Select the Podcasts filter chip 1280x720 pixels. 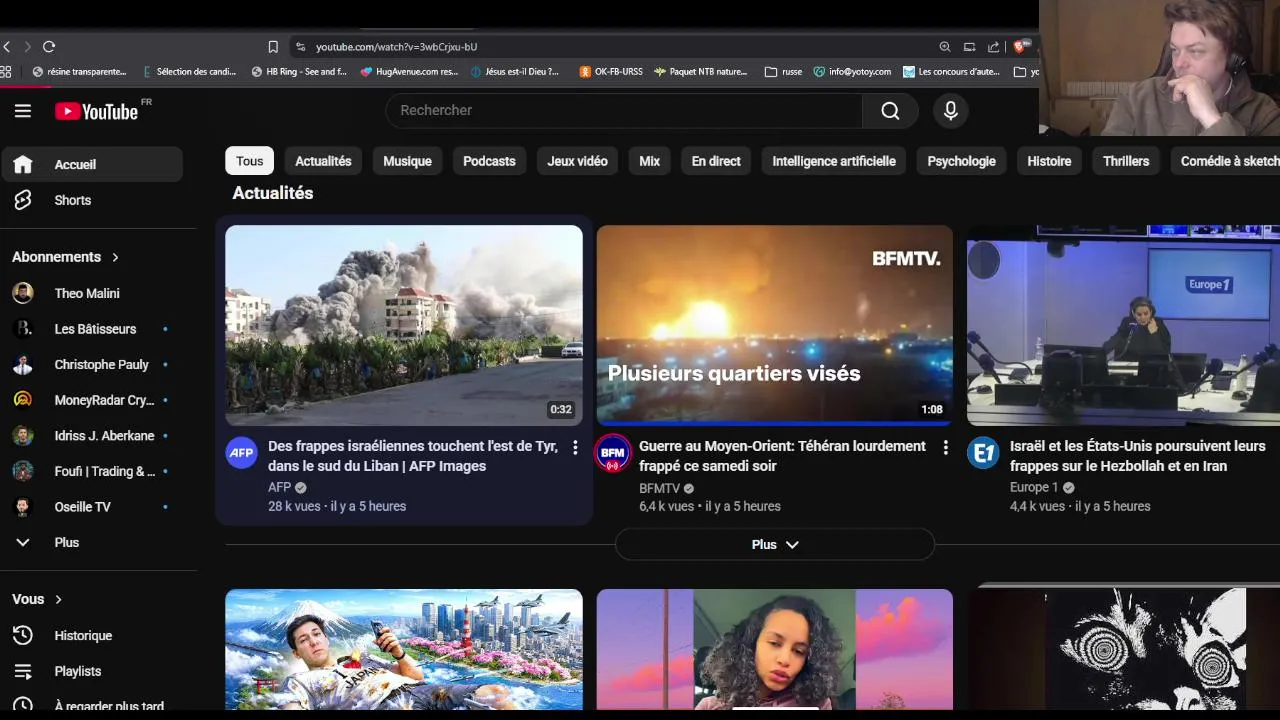click(x=489, y=161)
